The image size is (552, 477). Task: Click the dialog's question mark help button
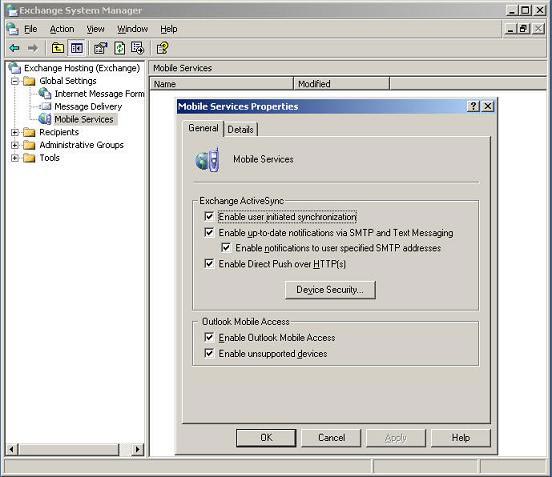pyautogui.click(x=473, y=106)
